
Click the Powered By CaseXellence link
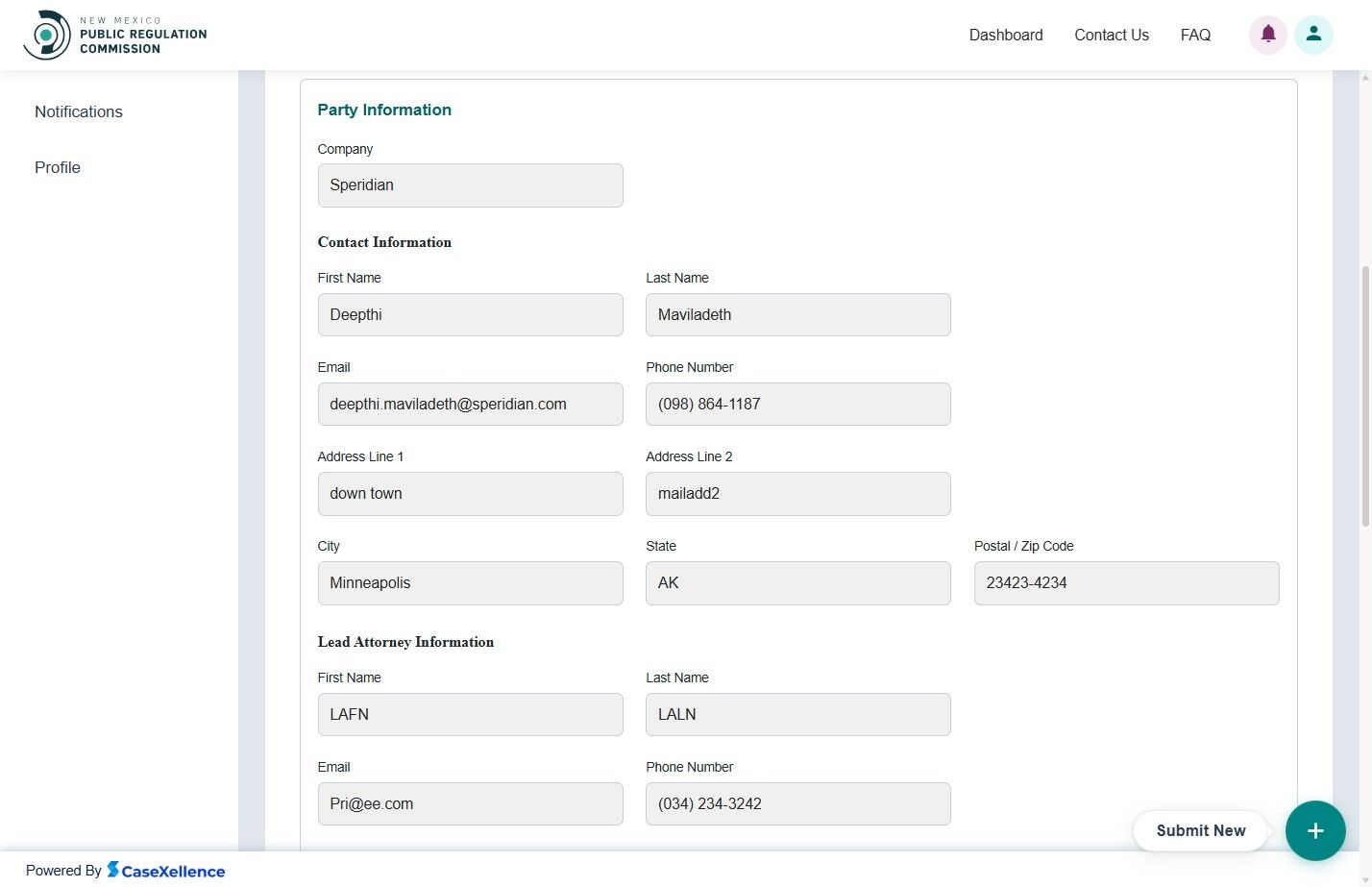pos(125,871)
